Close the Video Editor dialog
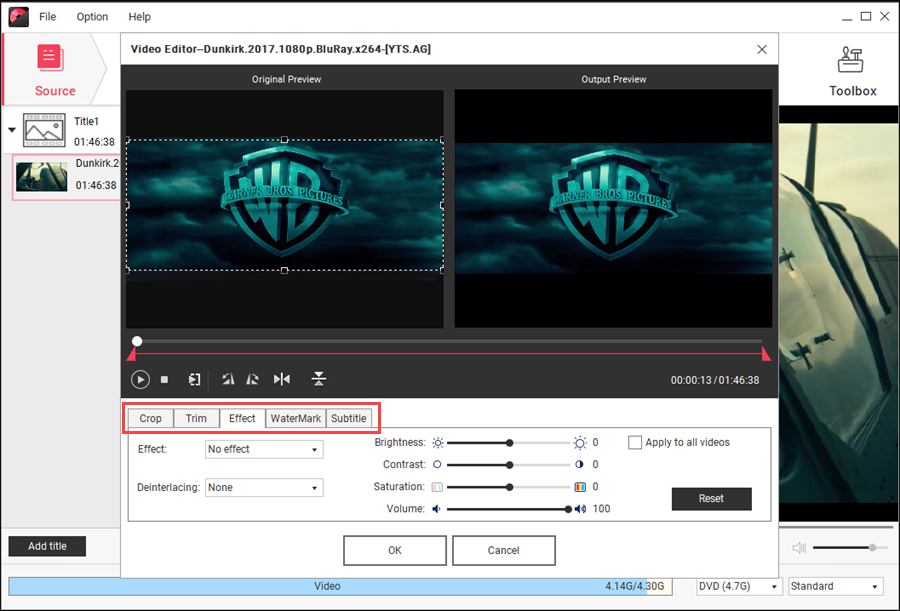 pos(762,49)
